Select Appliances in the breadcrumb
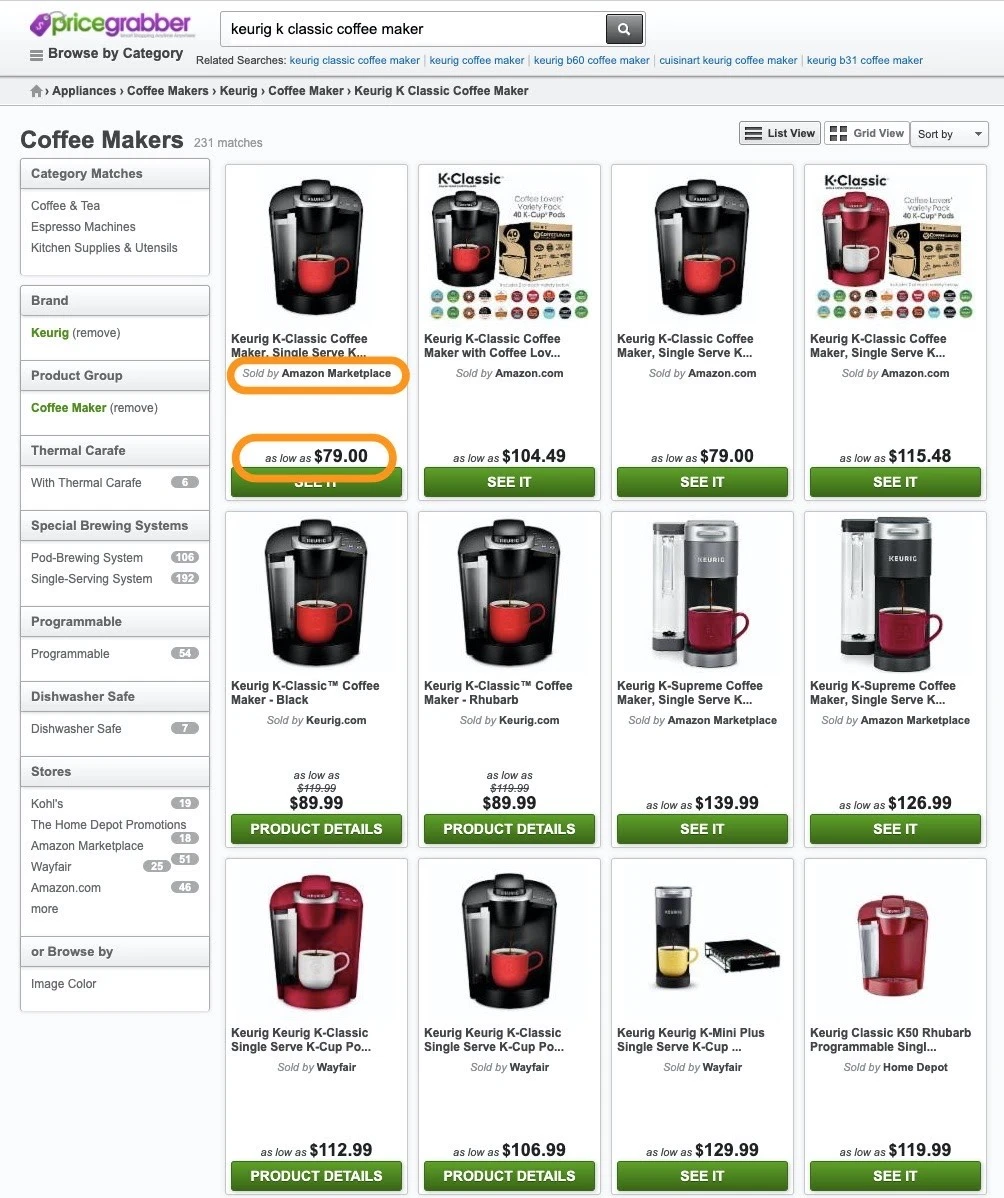 point(84,91)
